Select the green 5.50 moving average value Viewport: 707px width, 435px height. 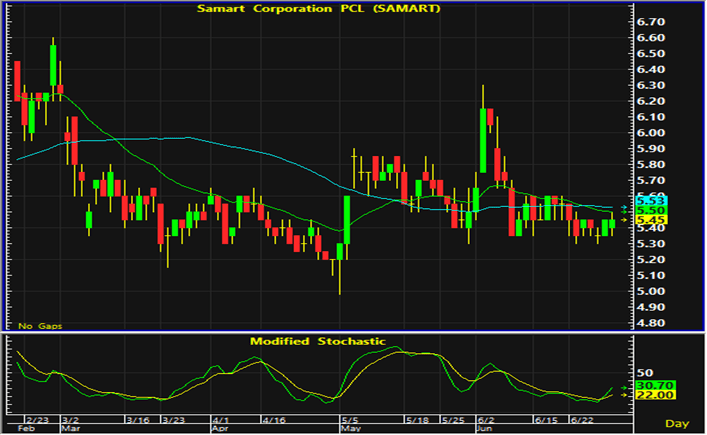[651, 211]
